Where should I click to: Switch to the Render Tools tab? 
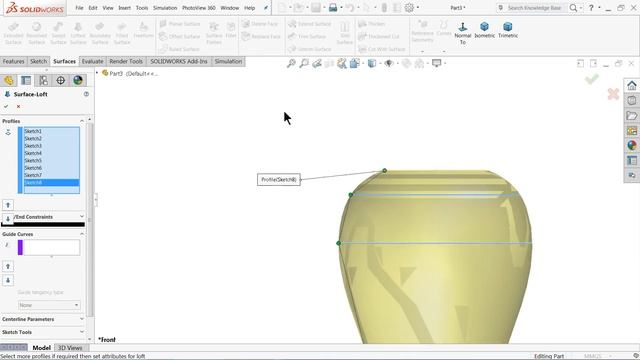126,61
